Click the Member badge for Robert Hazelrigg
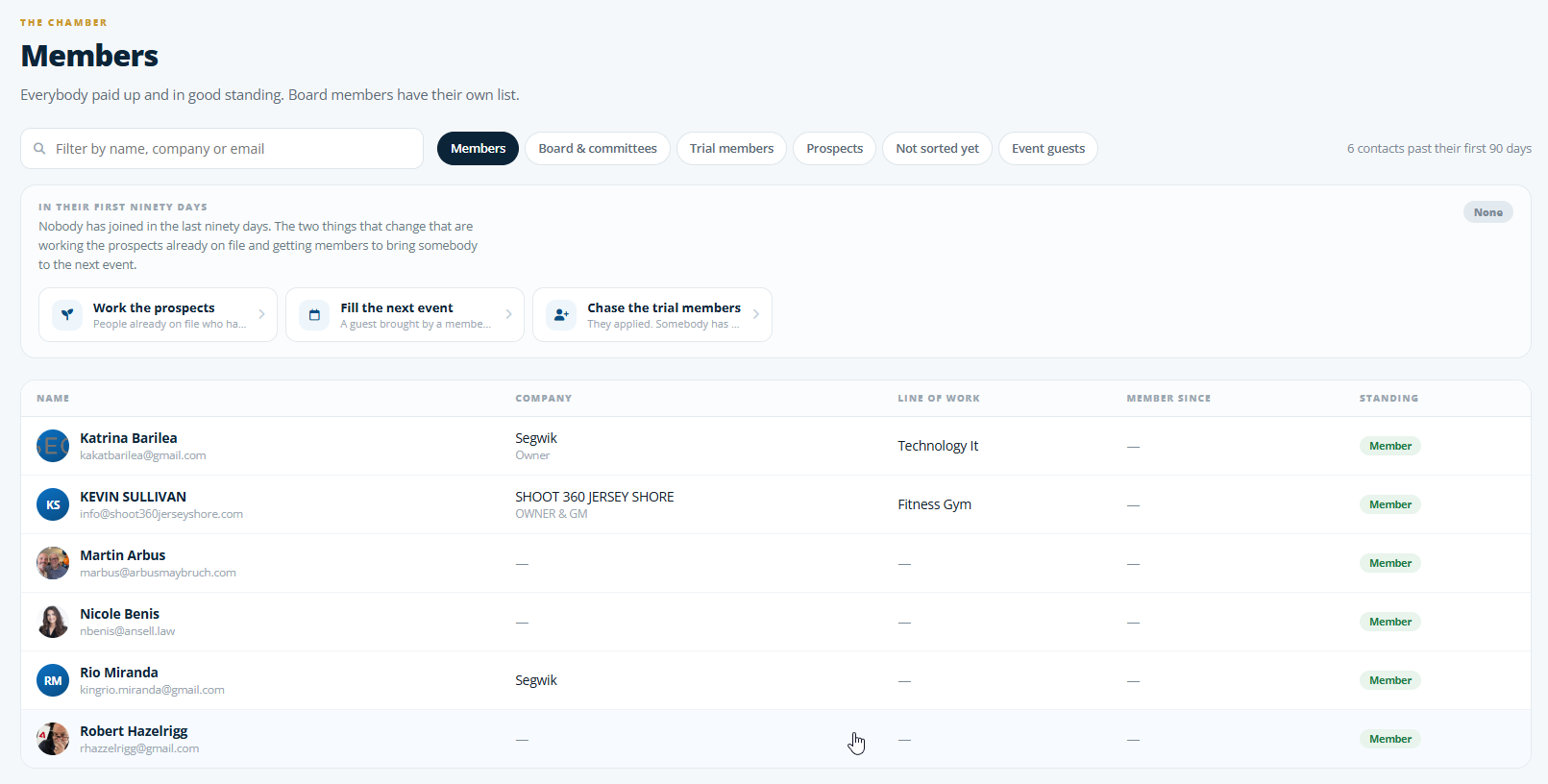Image resolution: width=1548 pixels, height=784 pixels. (x=1389, y=739)
